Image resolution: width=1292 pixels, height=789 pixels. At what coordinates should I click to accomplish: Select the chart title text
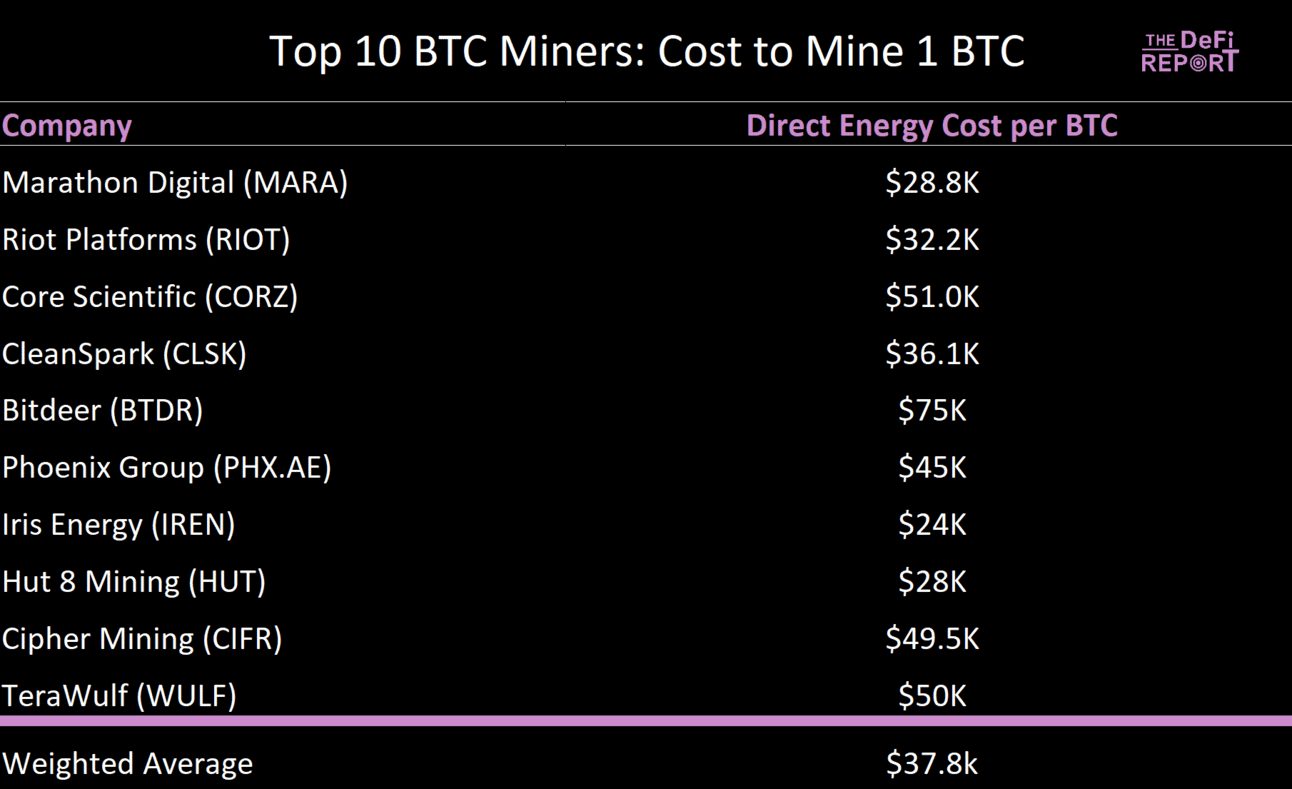[x=647, y=52]
